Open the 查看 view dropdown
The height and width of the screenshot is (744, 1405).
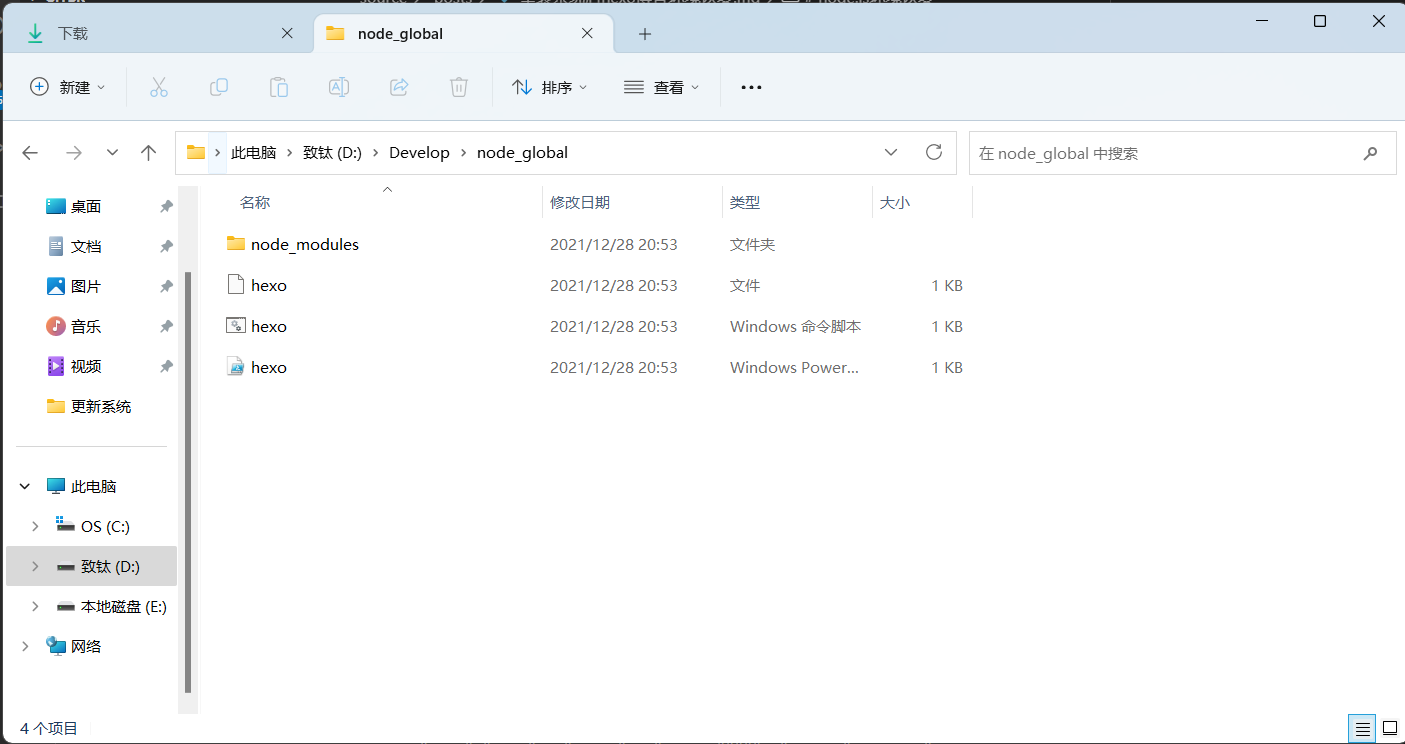(x=661, y=87)
